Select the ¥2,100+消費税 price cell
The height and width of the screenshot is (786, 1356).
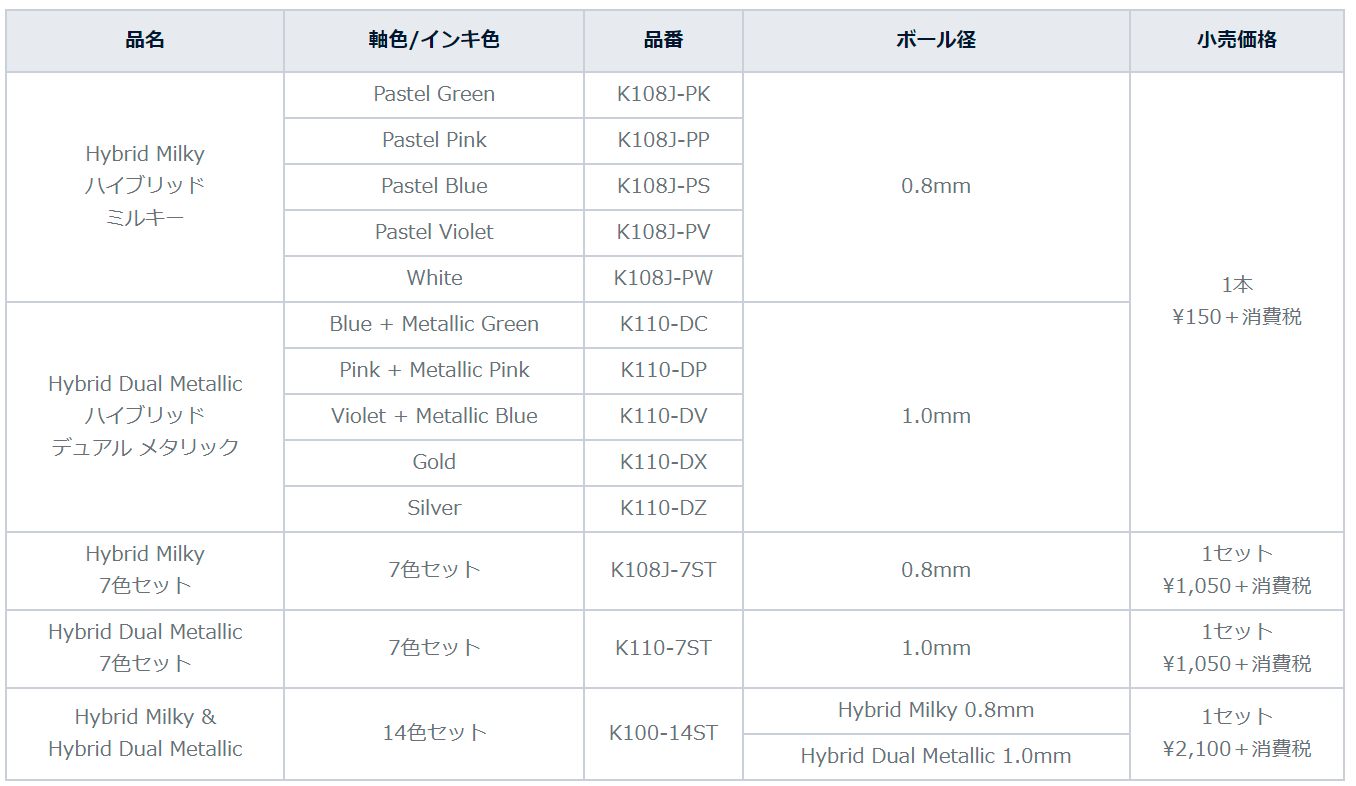pos(1237,734)
